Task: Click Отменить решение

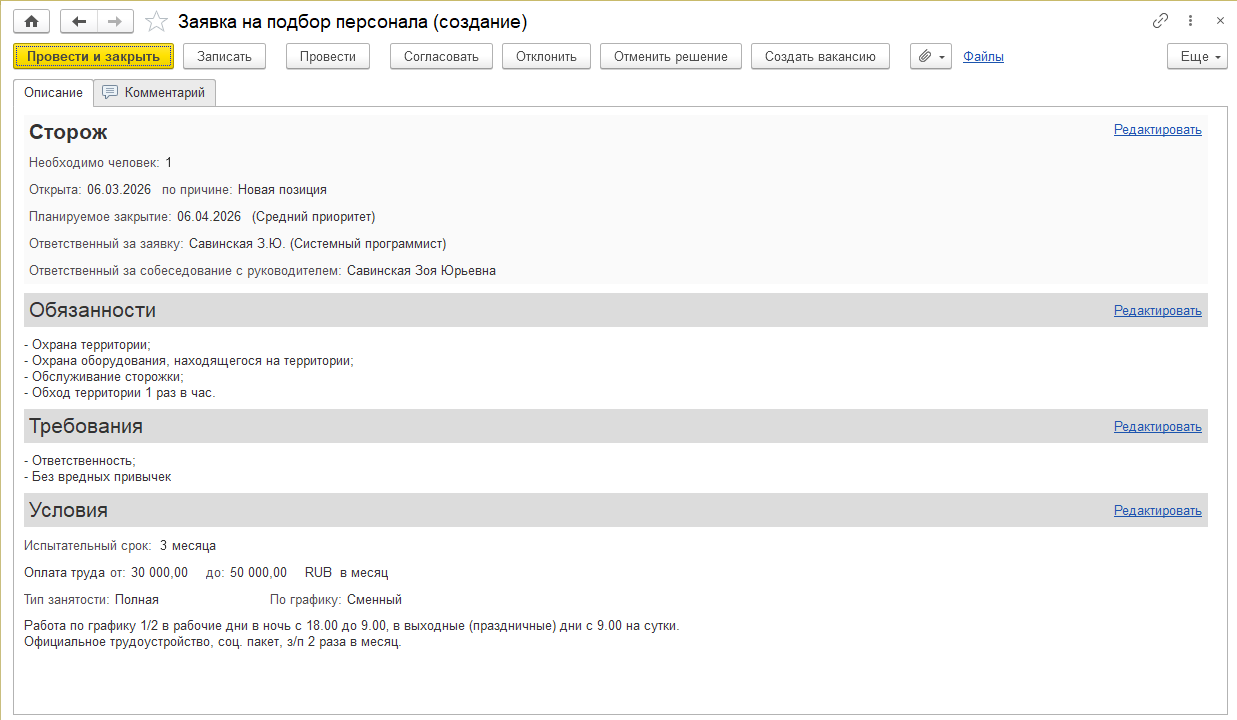Action: click(x=670, y=57)
